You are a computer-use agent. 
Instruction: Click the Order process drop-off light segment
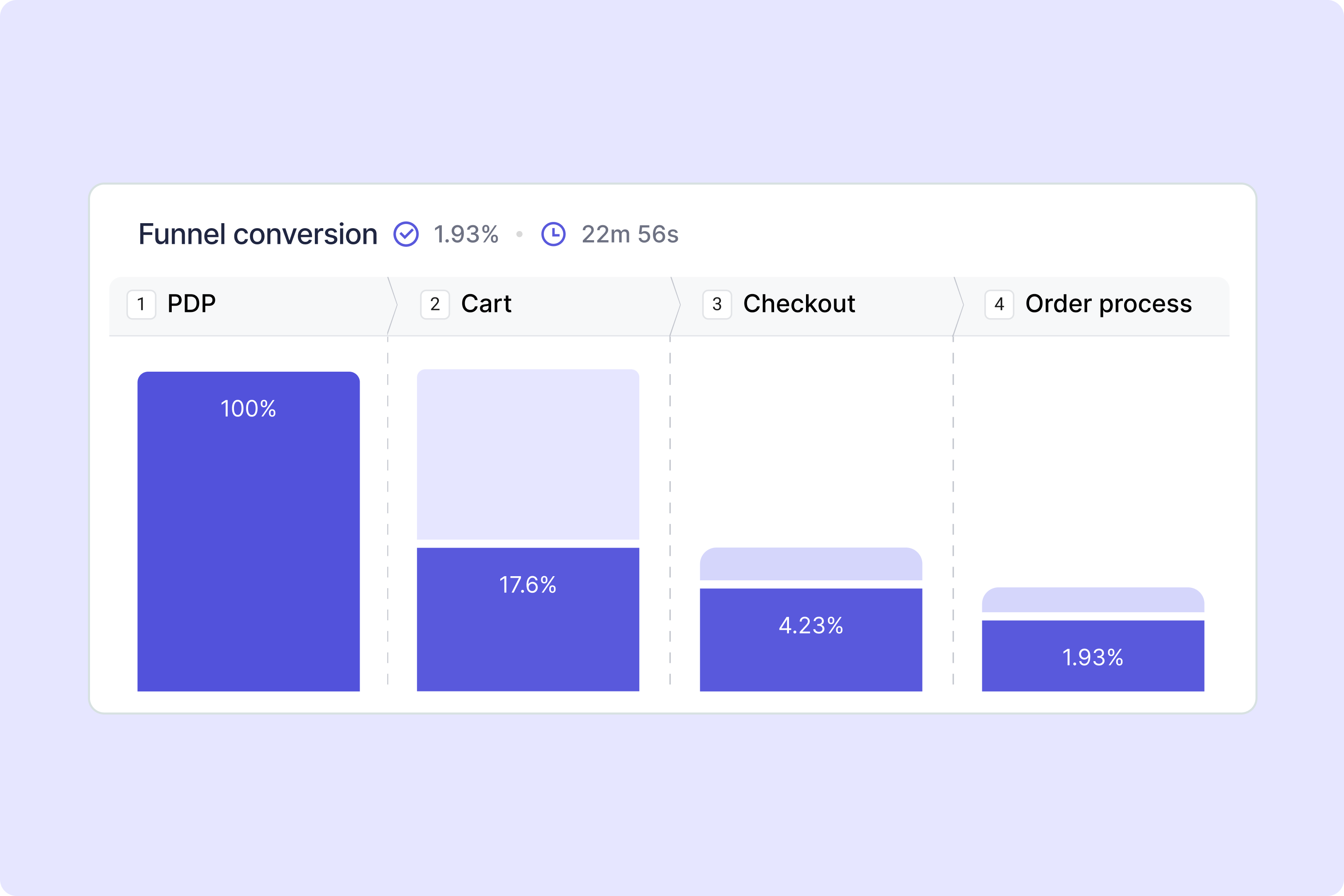(1093, 600)
